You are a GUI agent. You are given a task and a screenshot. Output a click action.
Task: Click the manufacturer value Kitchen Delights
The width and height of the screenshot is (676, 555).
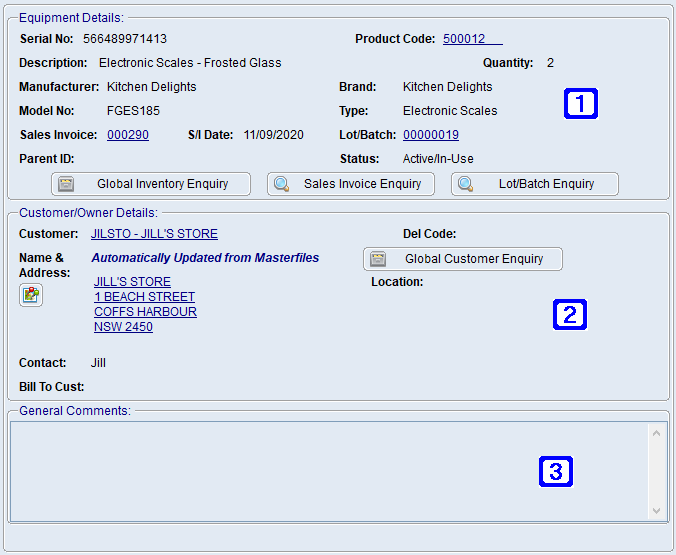[152, 87]
